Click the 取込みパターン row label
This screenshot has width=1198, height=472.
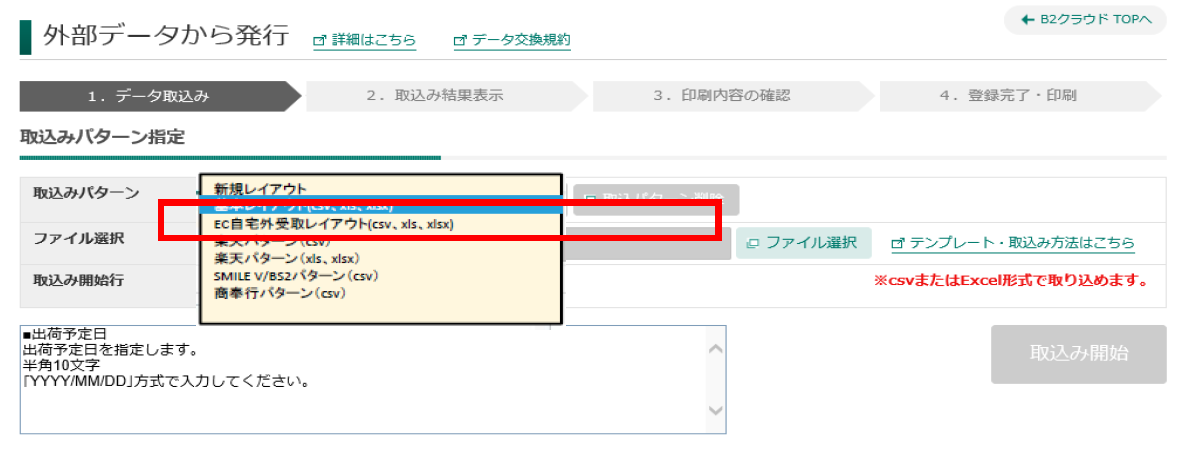tap(86, 193)
